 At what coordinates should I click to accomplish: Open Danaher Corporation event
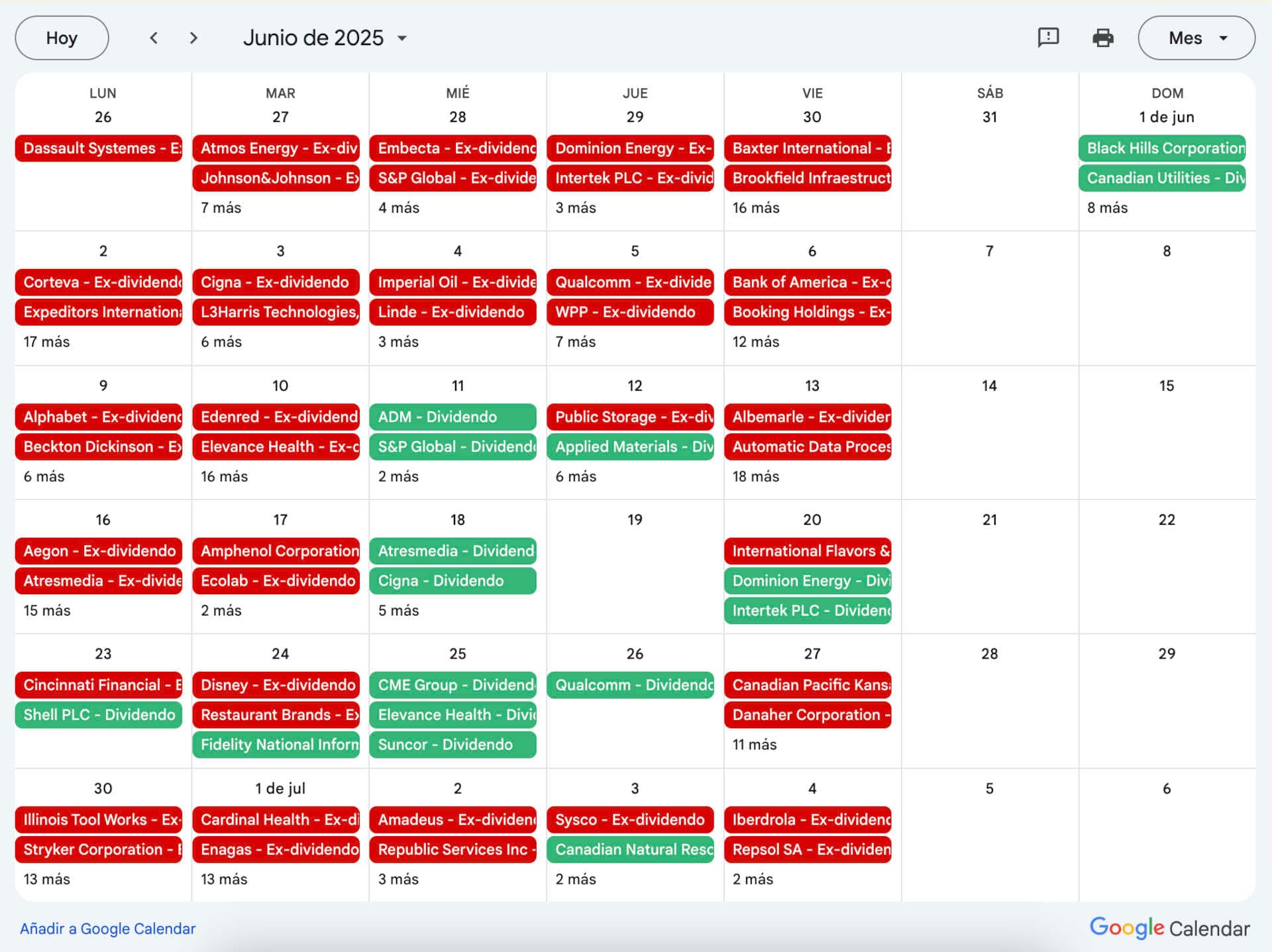pos(808,715)
